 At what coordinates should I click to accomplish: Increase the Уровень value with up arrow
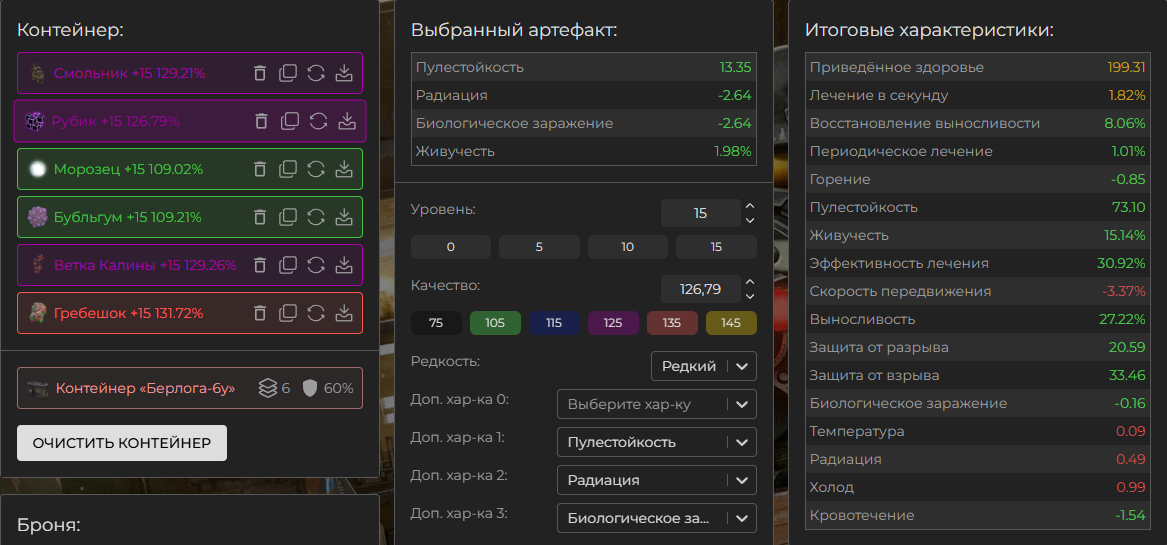(x=749, y=206)
